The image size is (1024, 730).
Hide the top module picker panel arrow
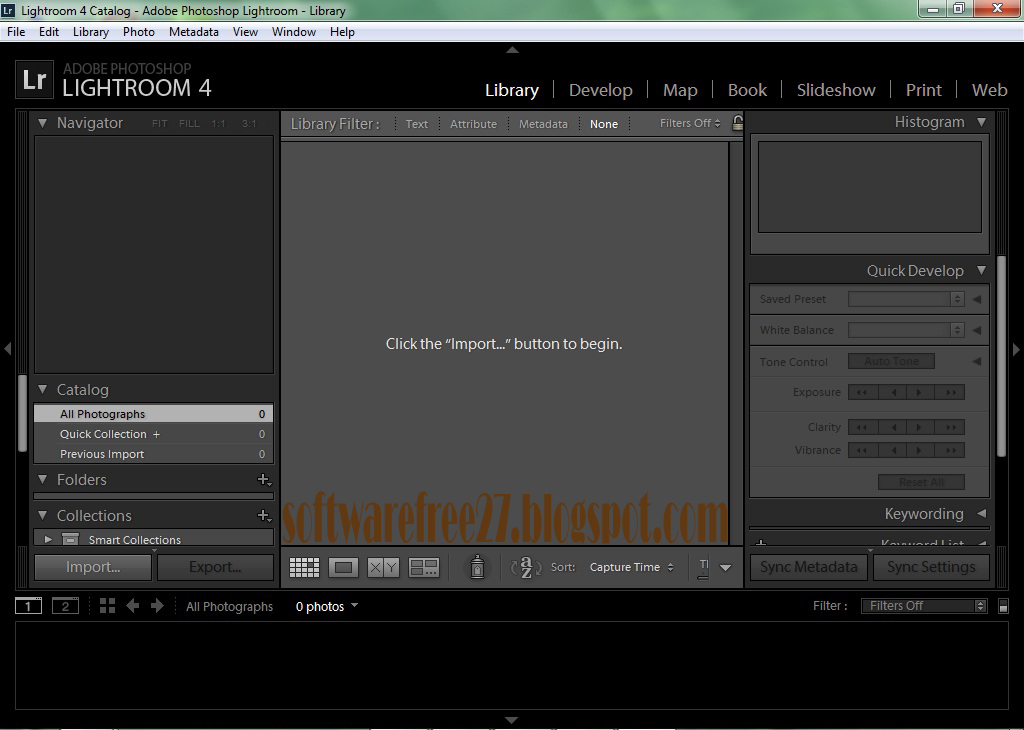(513, 50)
